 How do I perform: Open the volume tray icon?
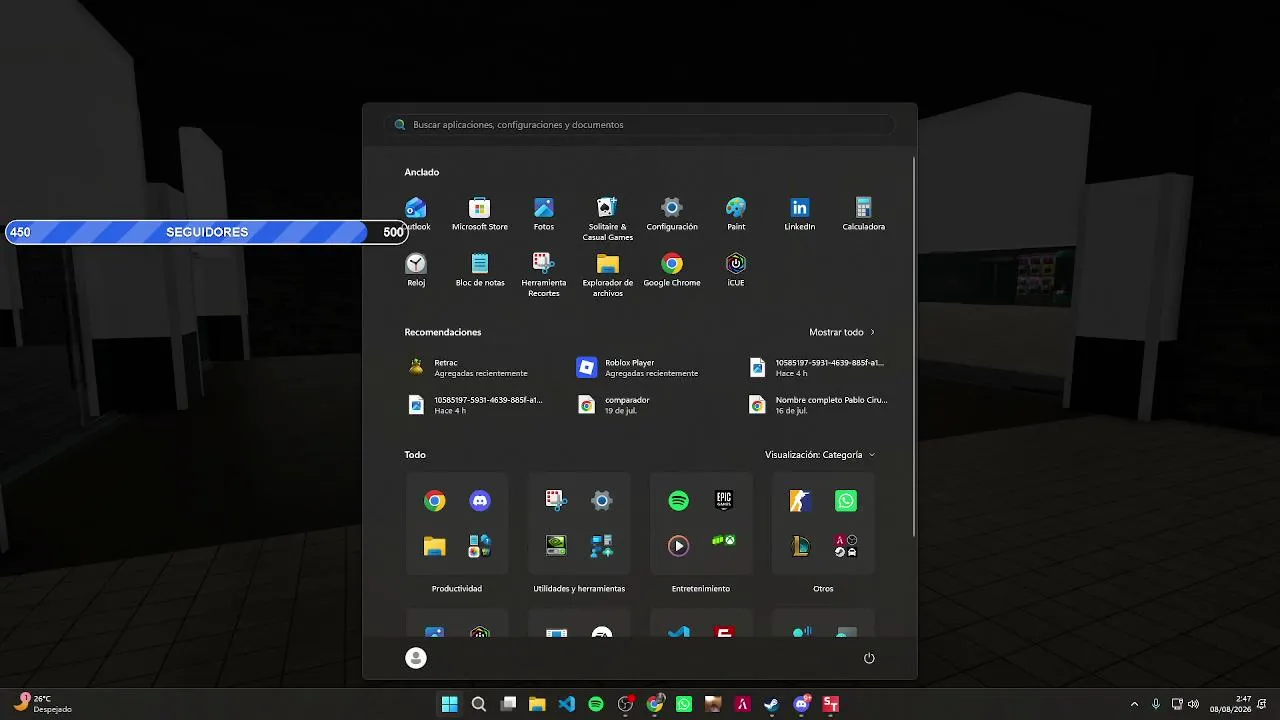pyautogui.click(x=1193, y=704)
